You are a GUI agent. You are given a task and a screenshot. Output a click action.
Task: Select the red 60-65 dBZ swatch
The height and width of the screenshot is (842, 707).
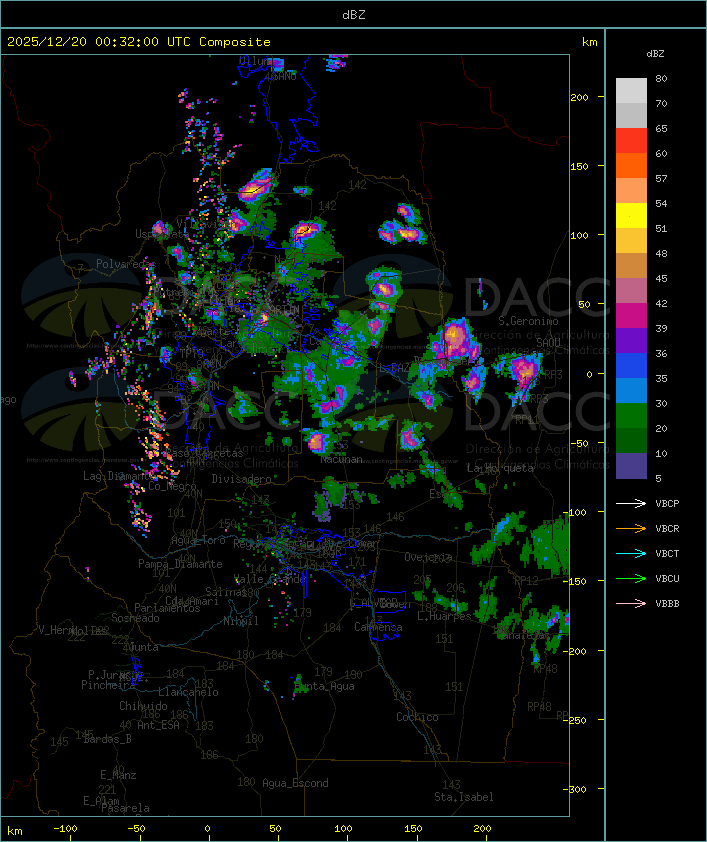(631, 141)
